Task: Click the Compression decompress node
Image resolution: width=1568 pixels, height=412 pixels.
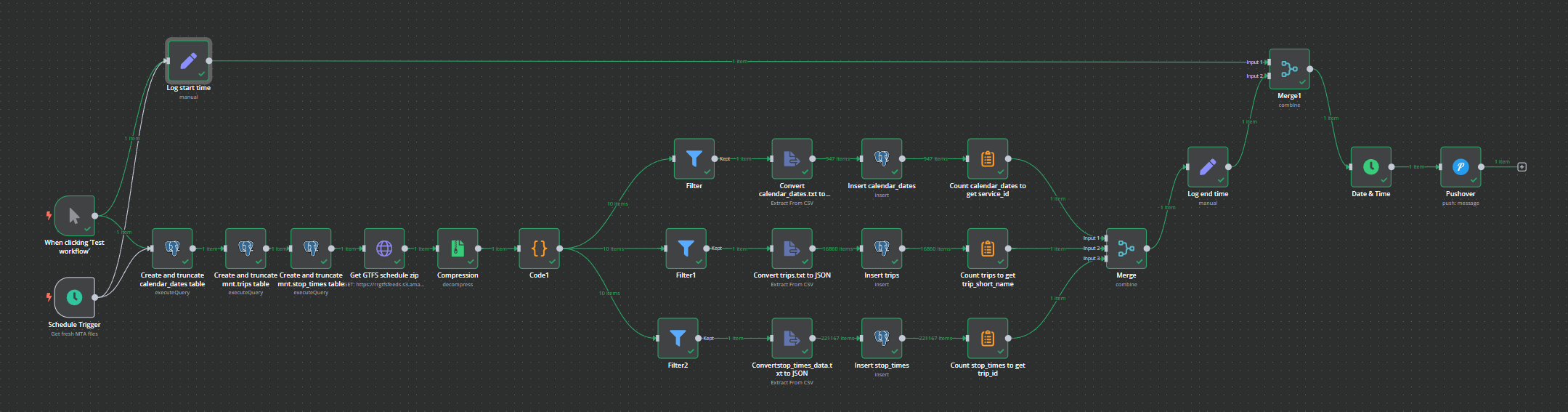Action: (458, 249)
